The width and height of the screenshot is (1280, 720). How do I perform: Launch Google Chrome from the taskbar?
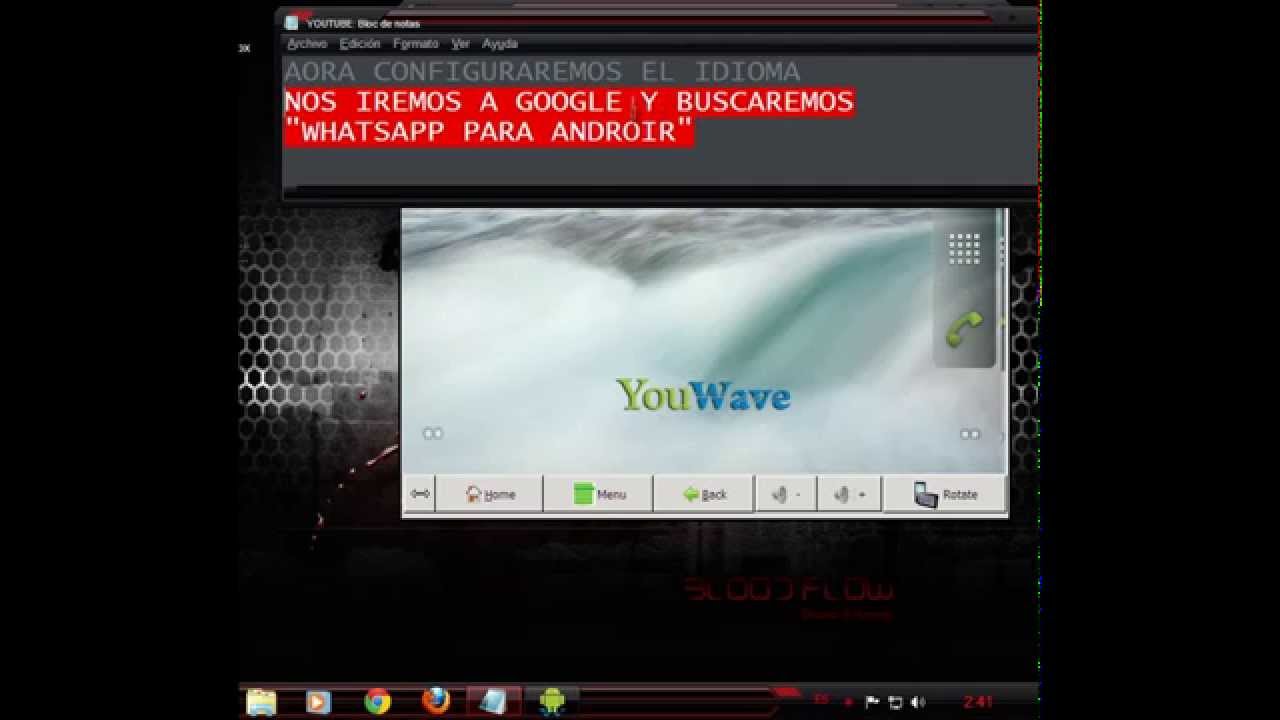(x=377, y=702)
